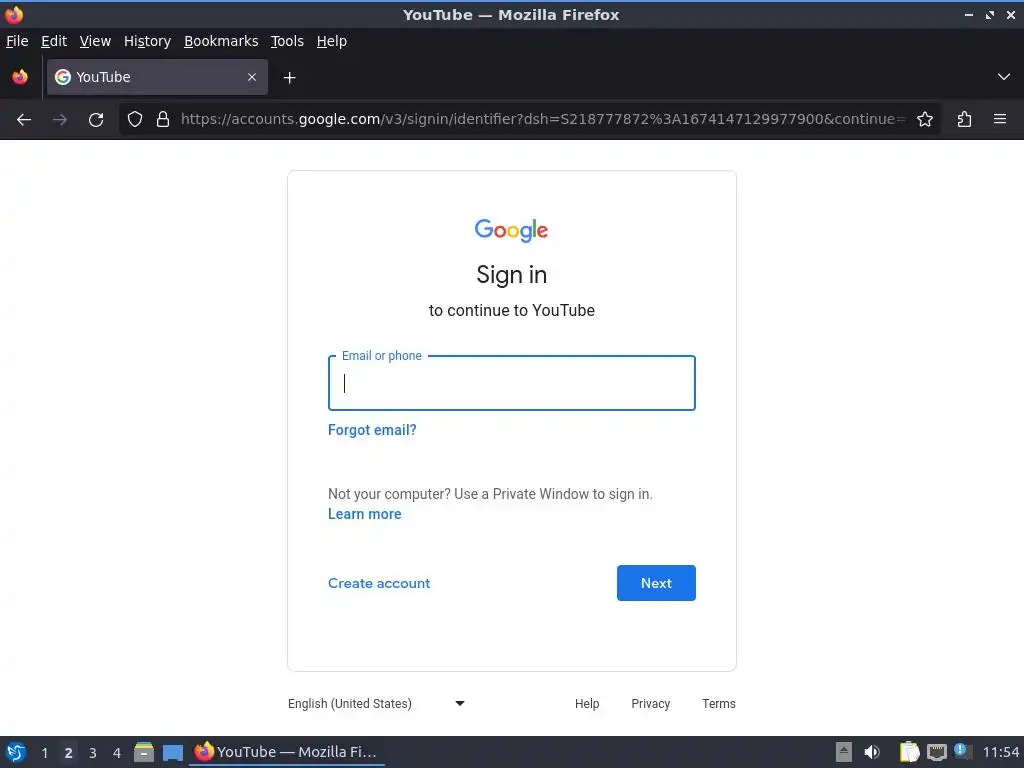The width and height of the screenshot is (1024, 768).
Task: Click the show desktop taskbar icon
Action: 173,752
